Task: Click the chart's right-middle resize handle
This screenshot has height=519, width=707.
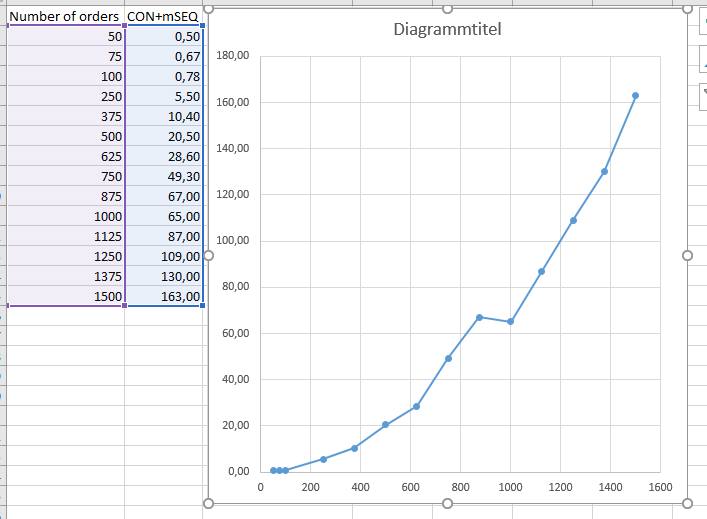Action: pos(687,256)
